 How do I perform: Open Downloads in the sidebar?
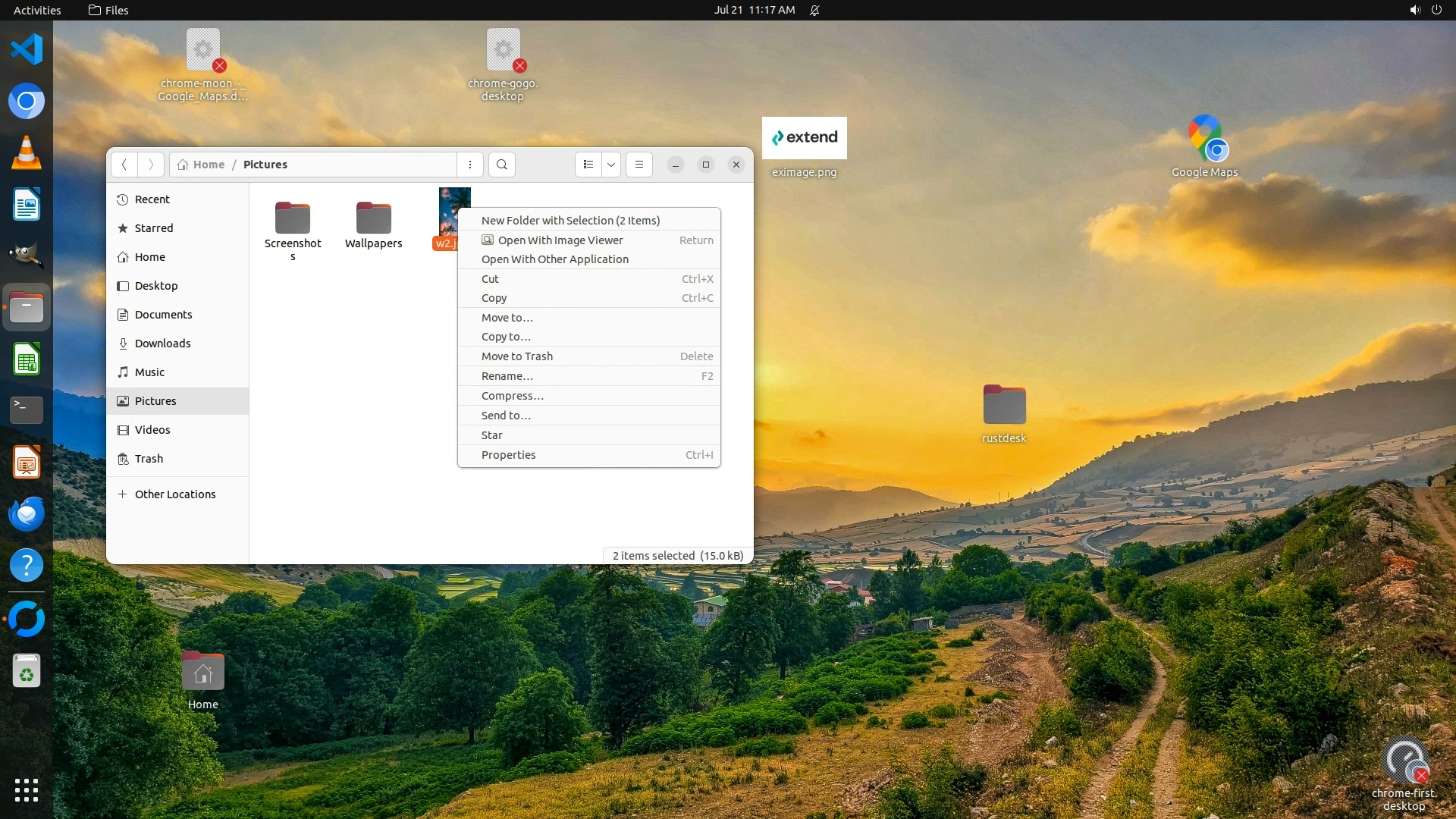162,344
